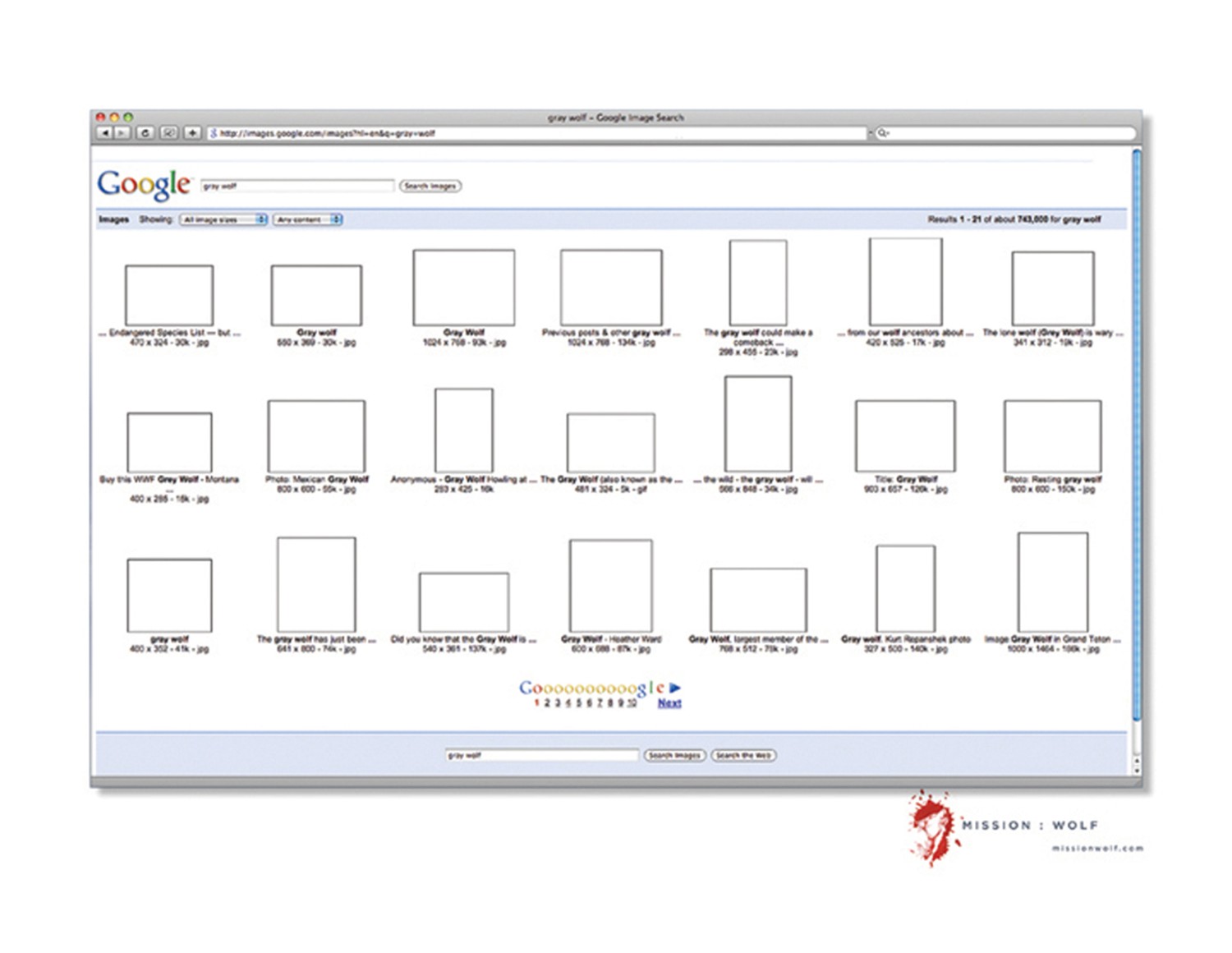Open the 'Buy this WWF Grey Wolf' thumbnail

tap(169, 442)
